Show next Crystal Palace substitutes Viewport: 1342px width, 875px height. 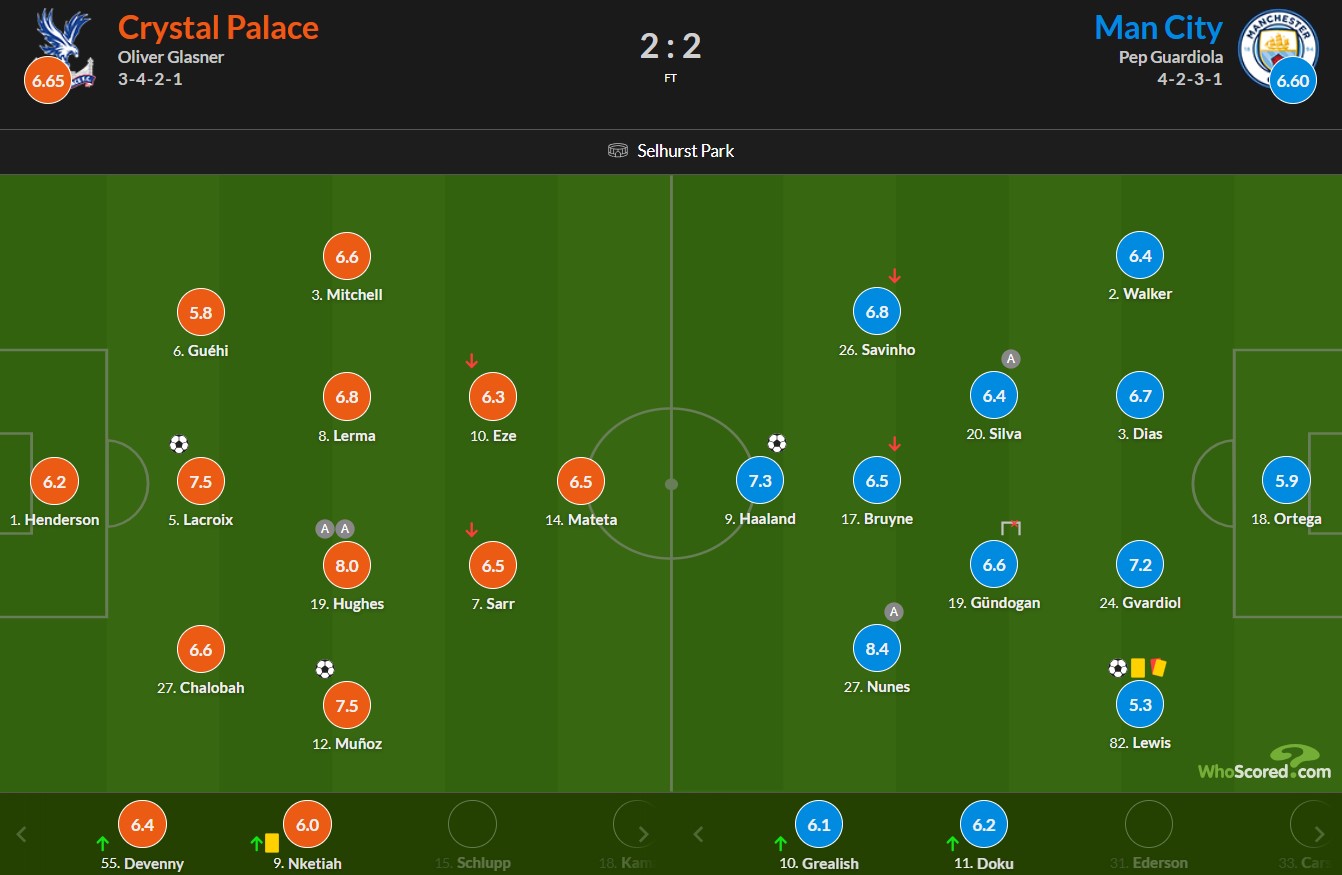coord(643,834)
